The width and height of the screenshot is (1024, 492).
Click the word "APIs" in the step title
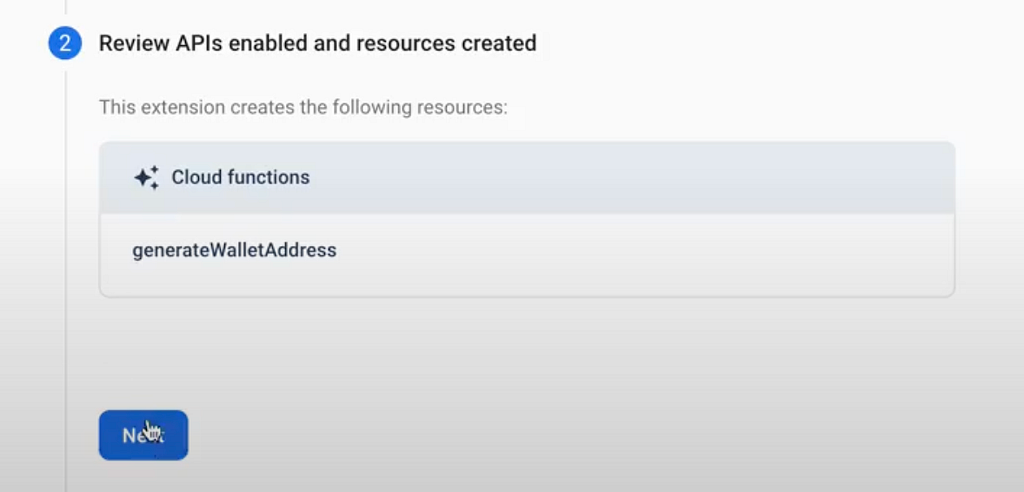click(x=199, y=43)
